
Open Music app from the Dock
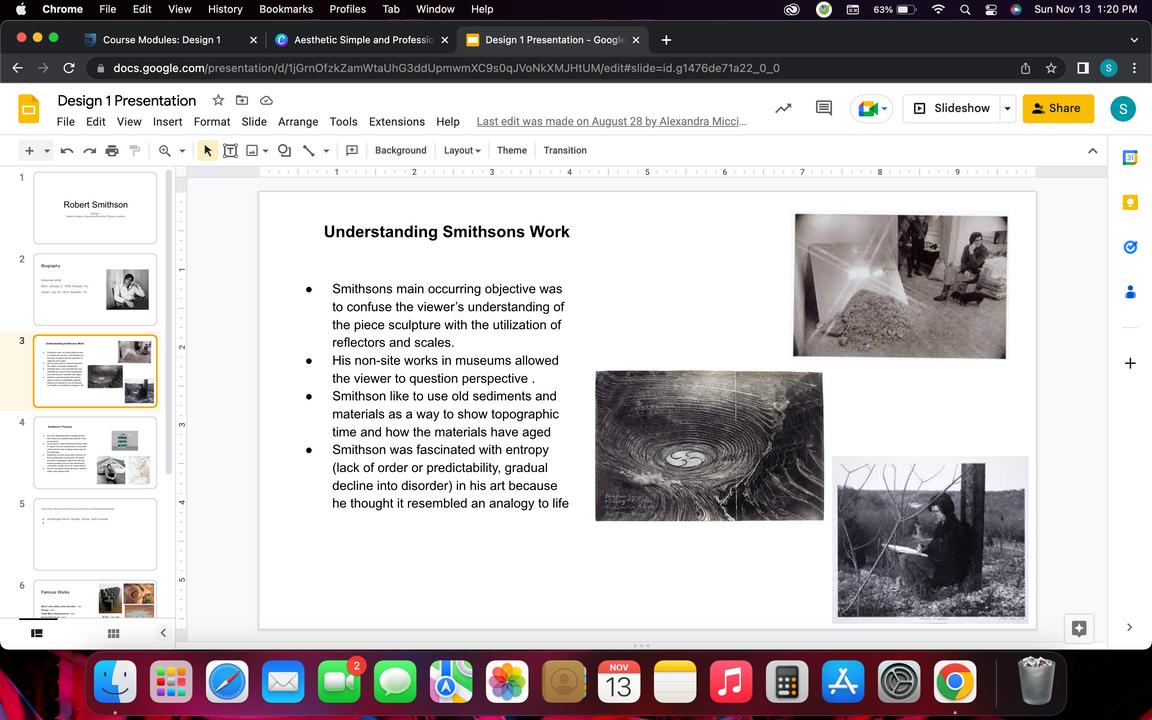pos(730,683)
